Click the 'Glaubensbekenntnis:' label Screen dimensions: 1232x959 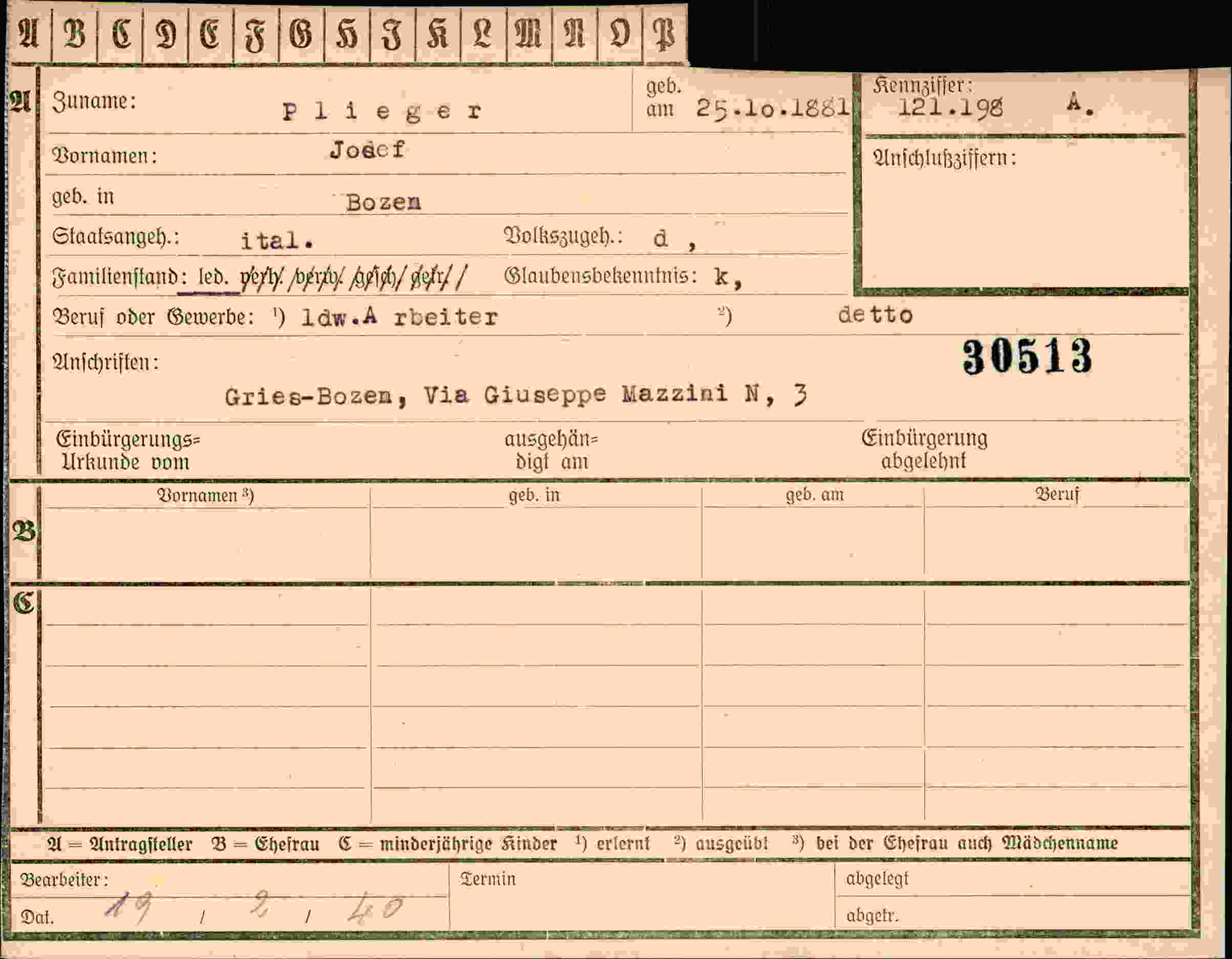tap(601, 276)
